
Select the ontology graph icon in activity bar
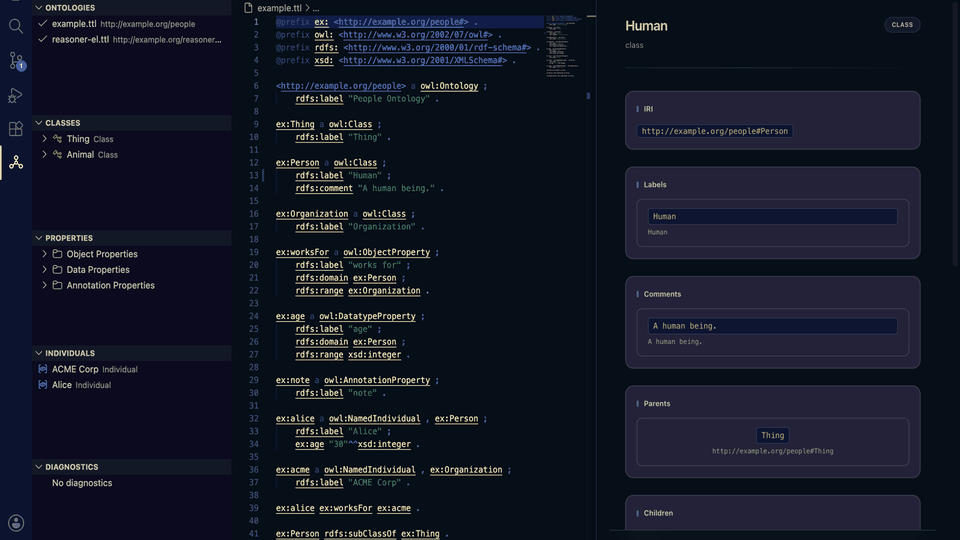(x=16, y=162)
